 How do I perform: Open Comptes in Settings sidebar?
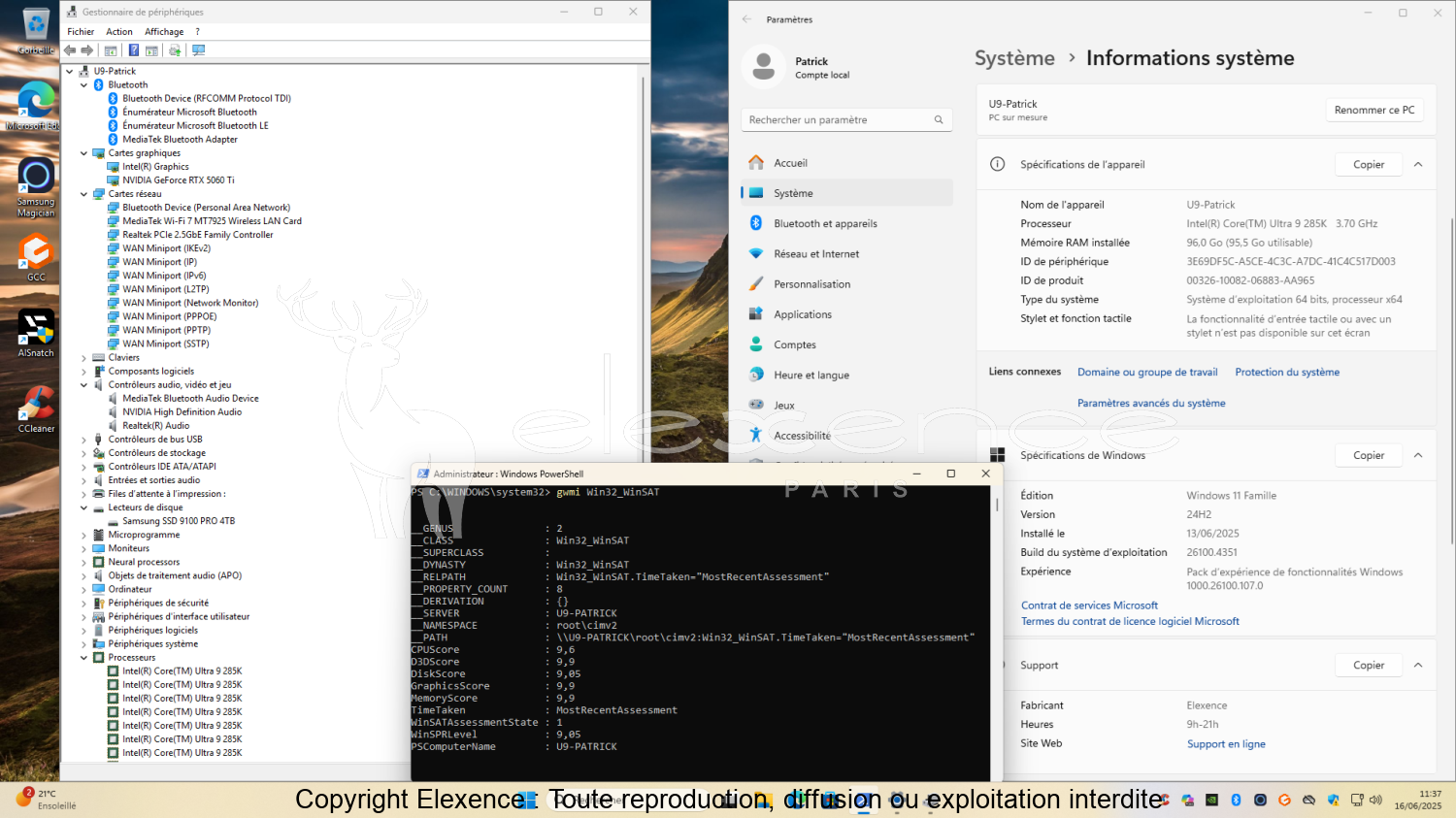[846, 344]
